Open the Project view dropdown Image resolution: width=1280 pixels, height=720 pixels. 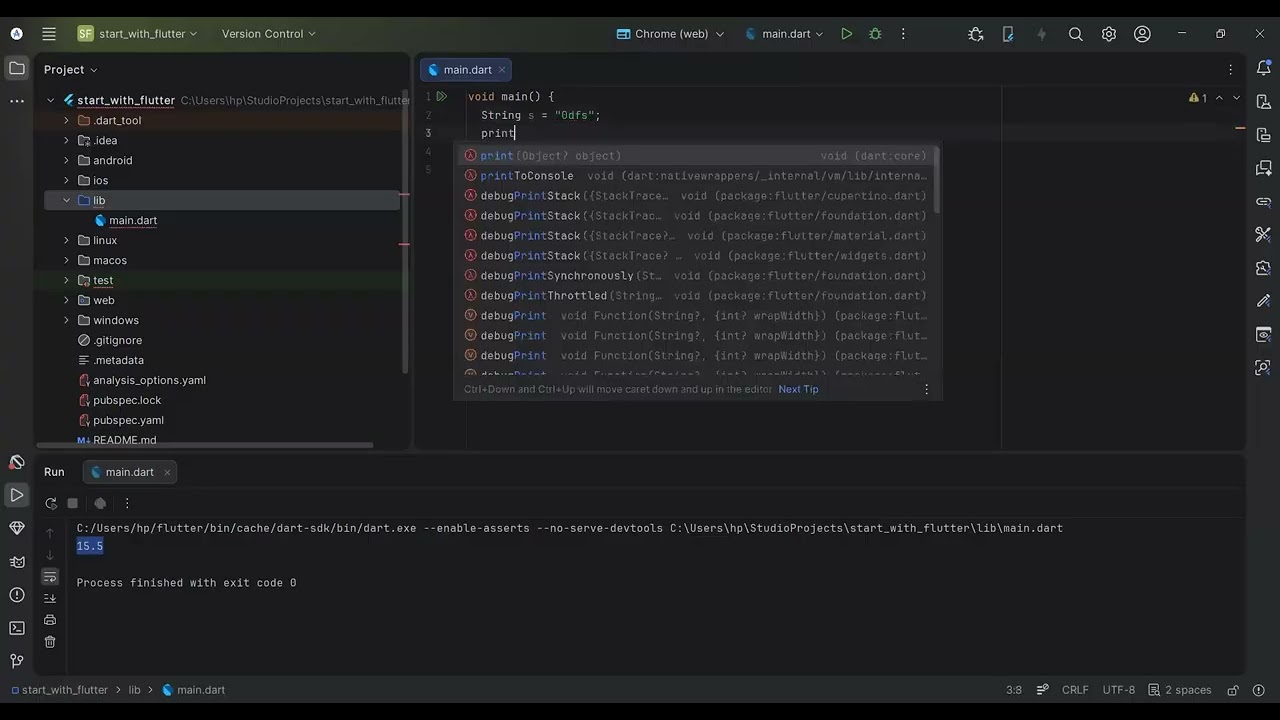pyautogui.click(x=71, y=69)
